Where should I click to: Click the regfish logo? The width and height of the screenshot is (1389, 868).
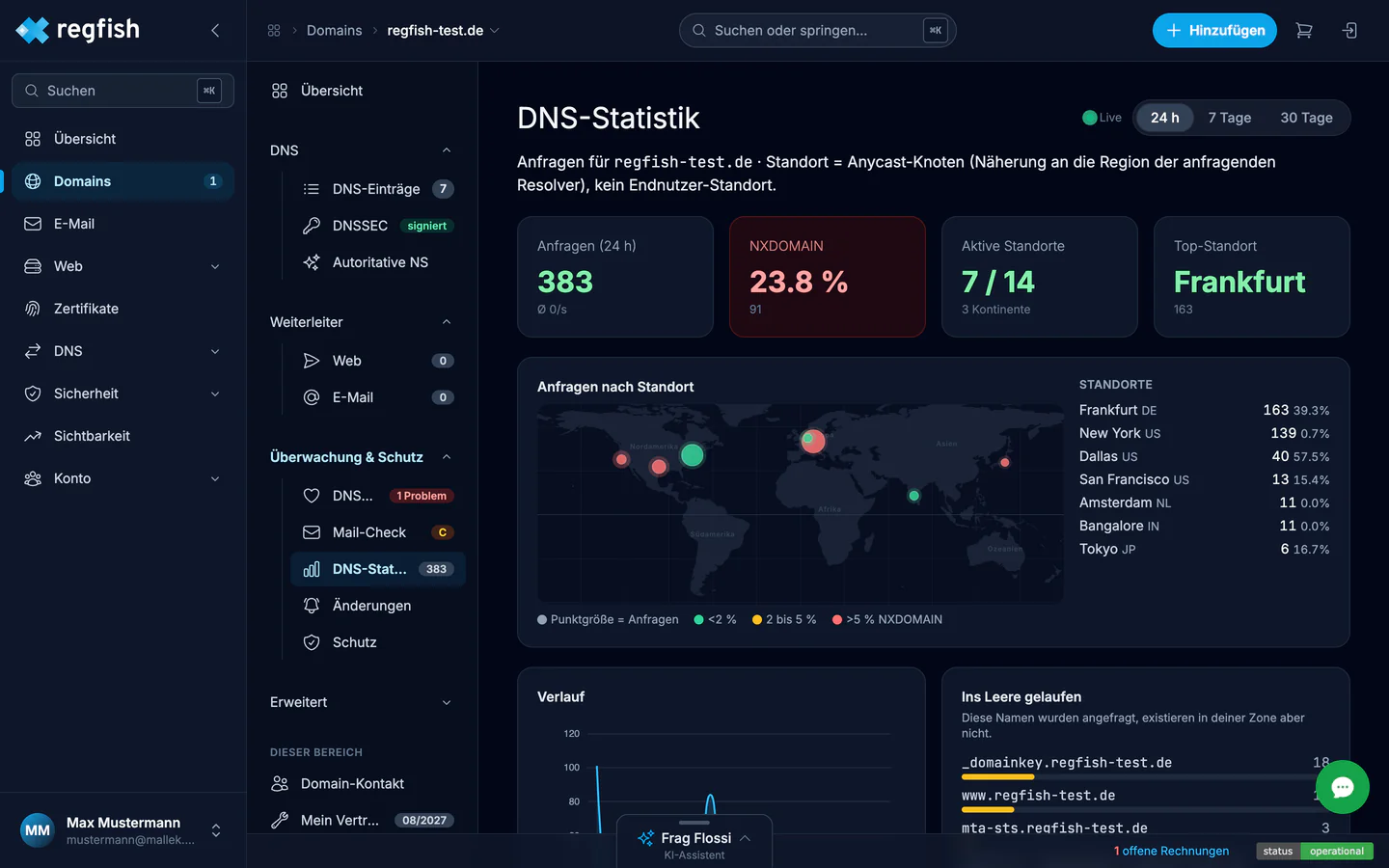[78, 30]
